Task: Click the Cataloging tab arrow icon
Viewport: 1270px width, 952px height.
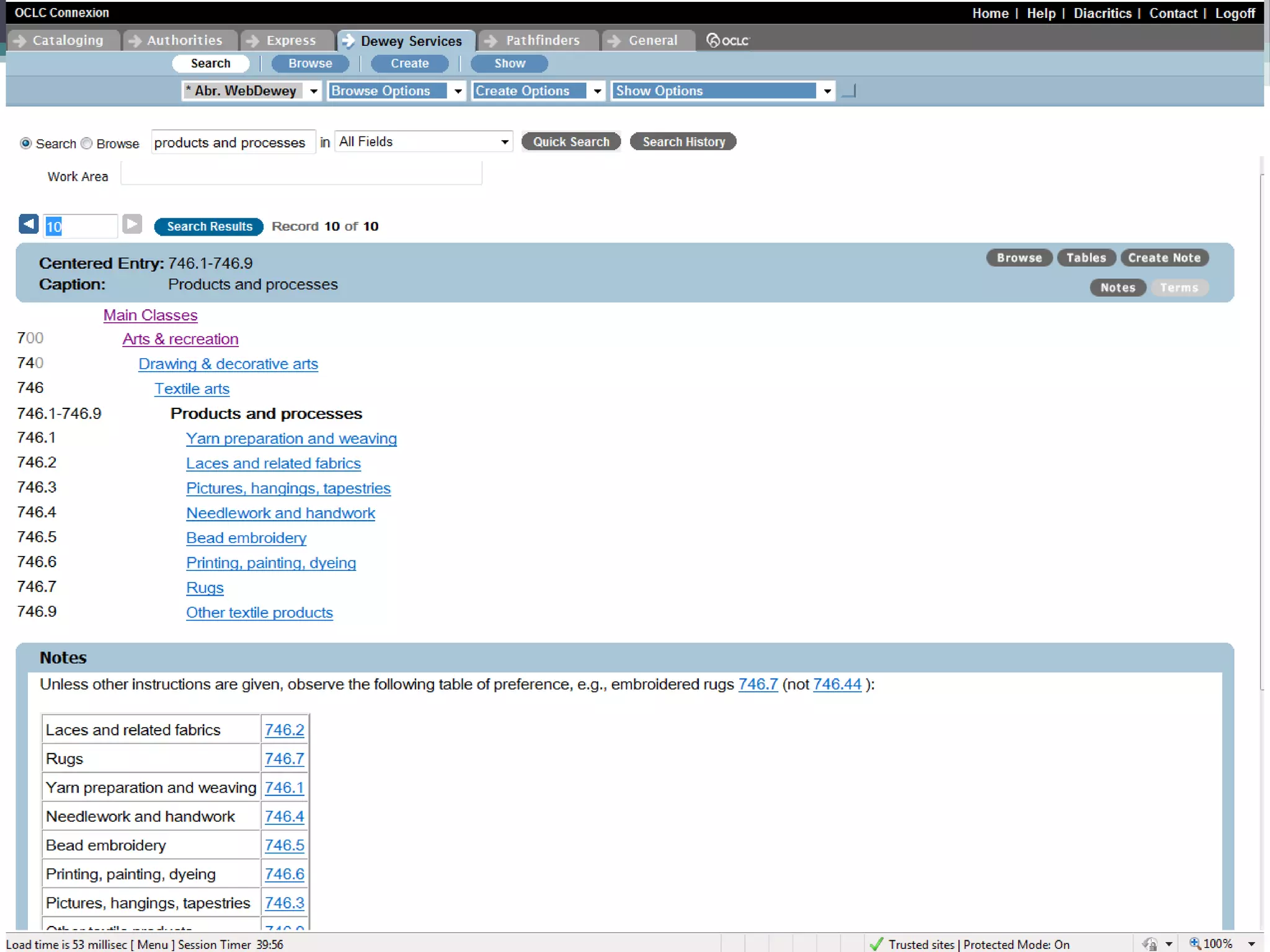Action: point(20,41)
